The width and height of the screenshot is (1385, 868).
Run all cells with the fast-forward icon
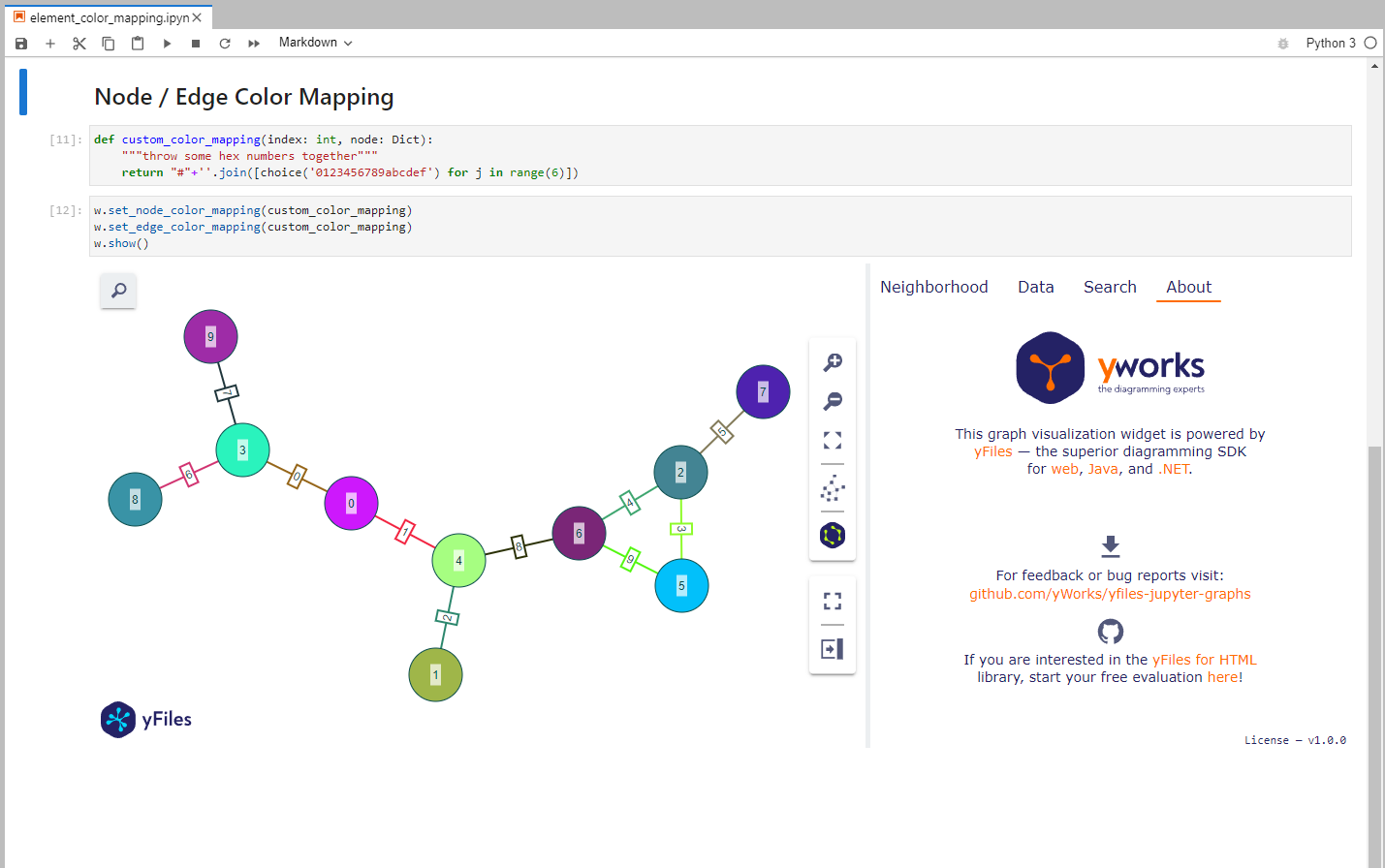(x=253, y=43)
